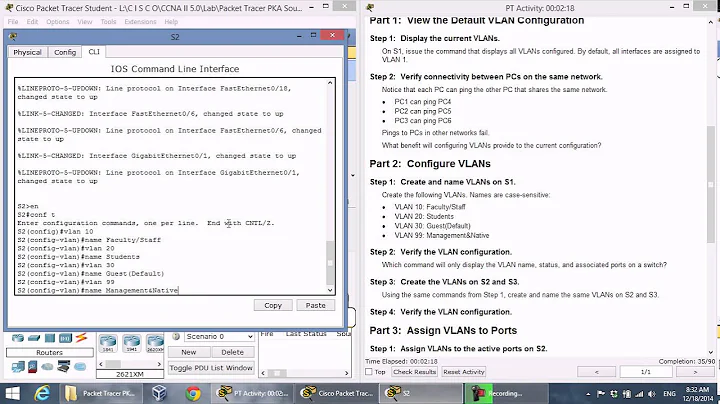
Task: Open the View menu
Action: coord(85,22)
